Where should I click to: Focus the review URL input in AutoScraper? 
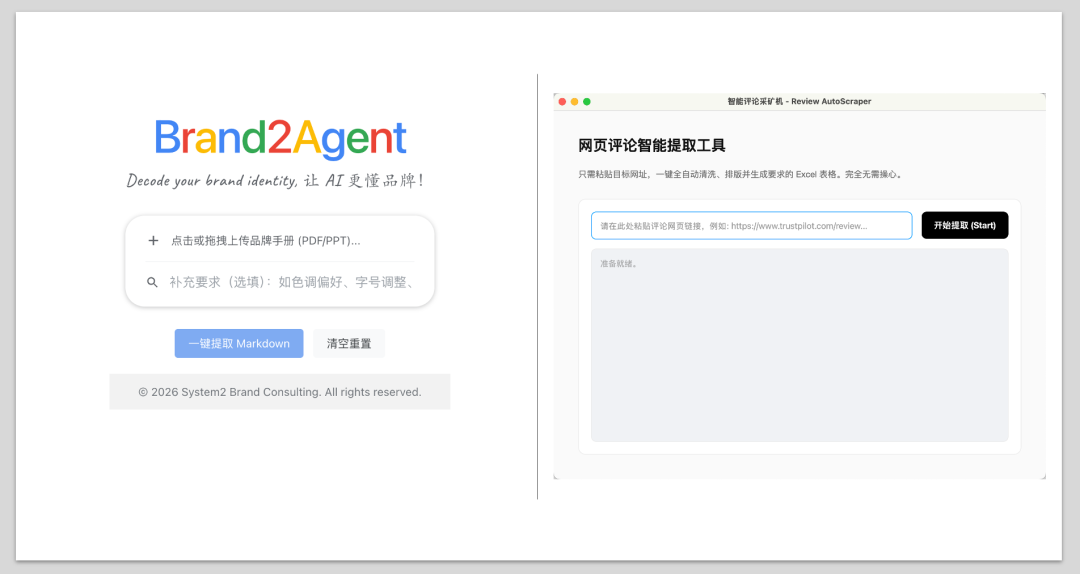pos(751,225)
